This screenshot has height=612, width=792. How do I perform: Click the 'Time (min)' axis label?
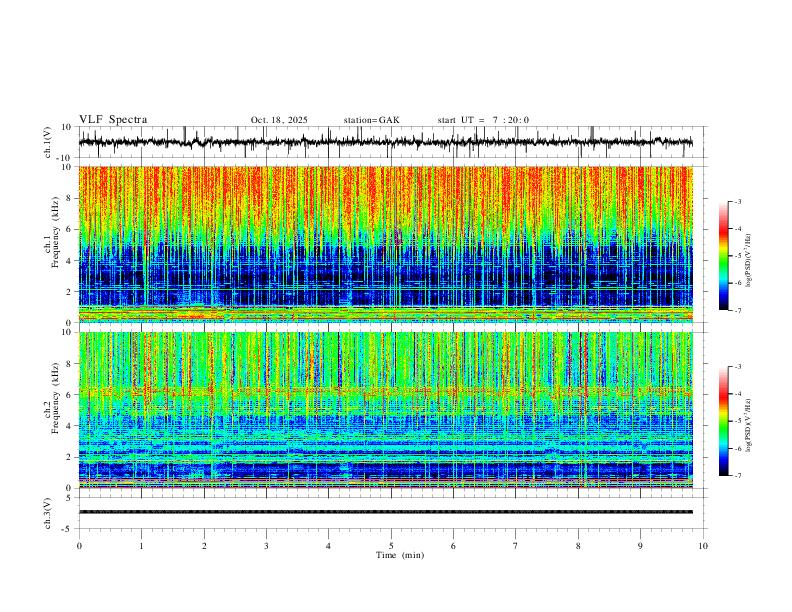(x=400, y=555)
